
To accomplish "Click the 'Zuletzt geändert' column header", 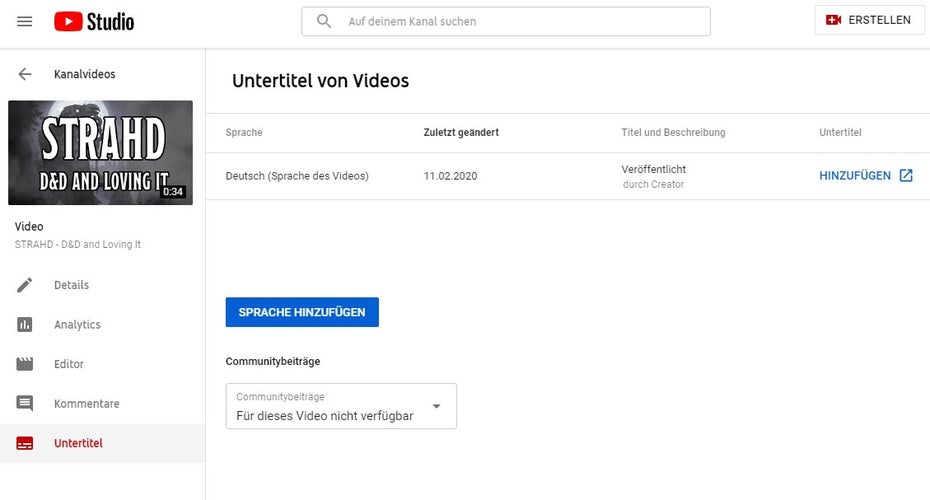I will pyautogui.click(x=461, y=132).
